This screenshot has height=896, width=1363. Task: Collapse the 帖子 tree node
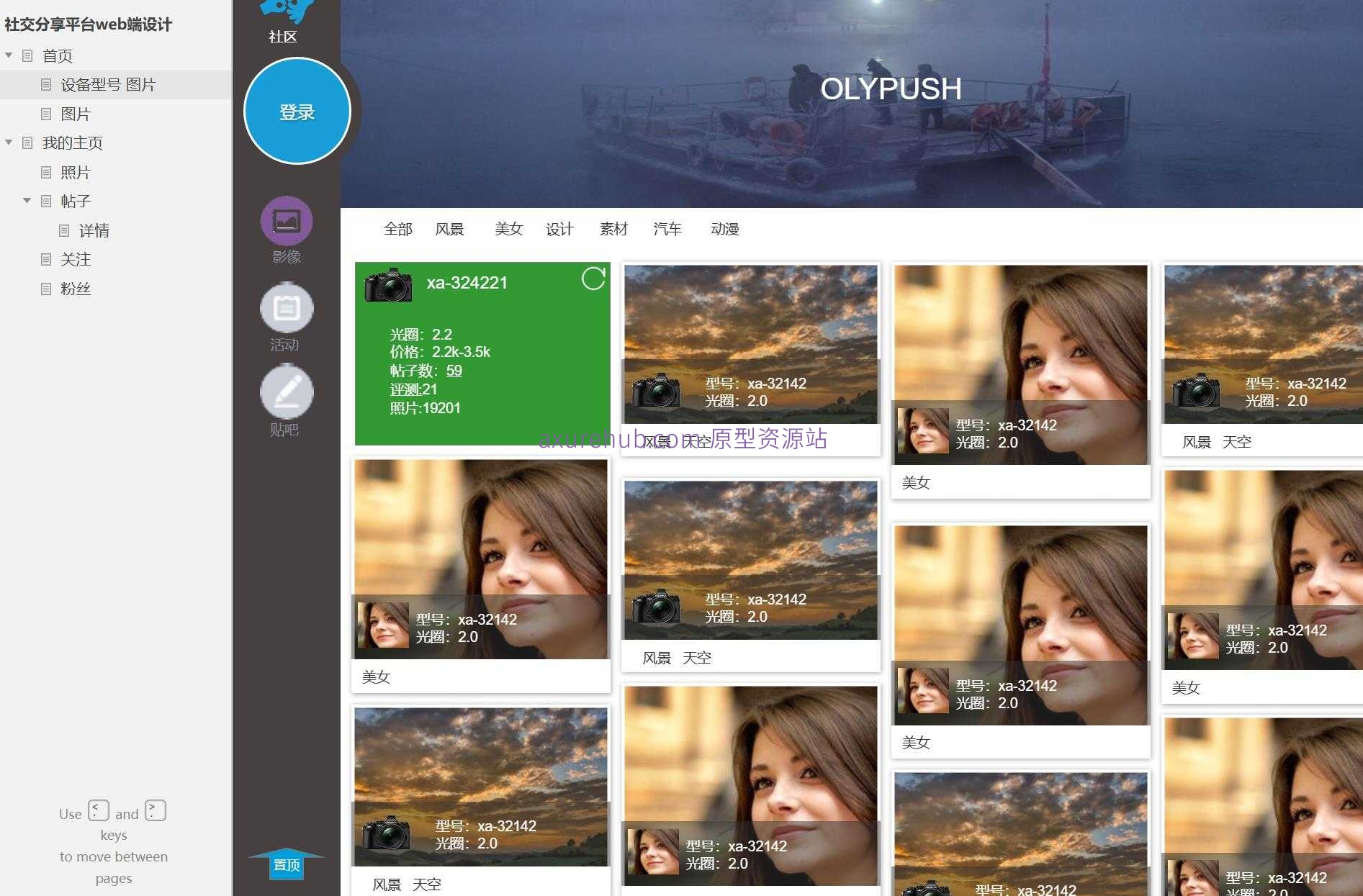tap(27, 201)
